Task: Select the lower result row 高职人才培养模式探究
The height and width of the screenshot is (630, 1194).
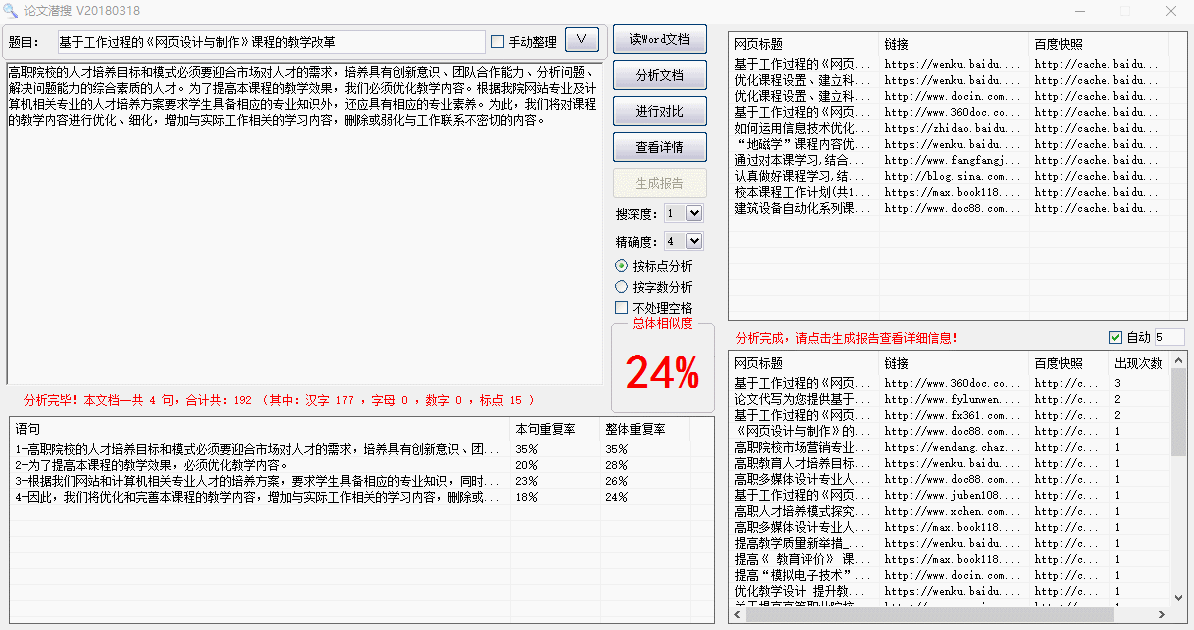Action: (x=950, y=510)
